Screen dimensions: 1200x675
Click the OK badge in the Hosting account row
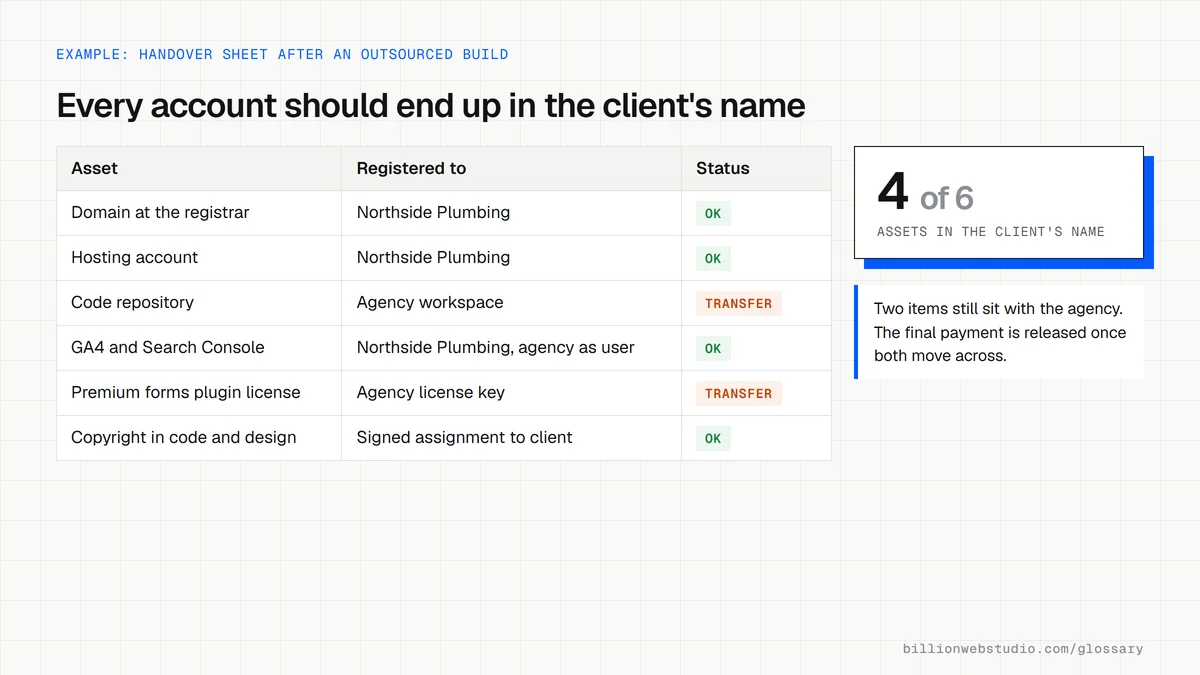(x=713, y=258)
